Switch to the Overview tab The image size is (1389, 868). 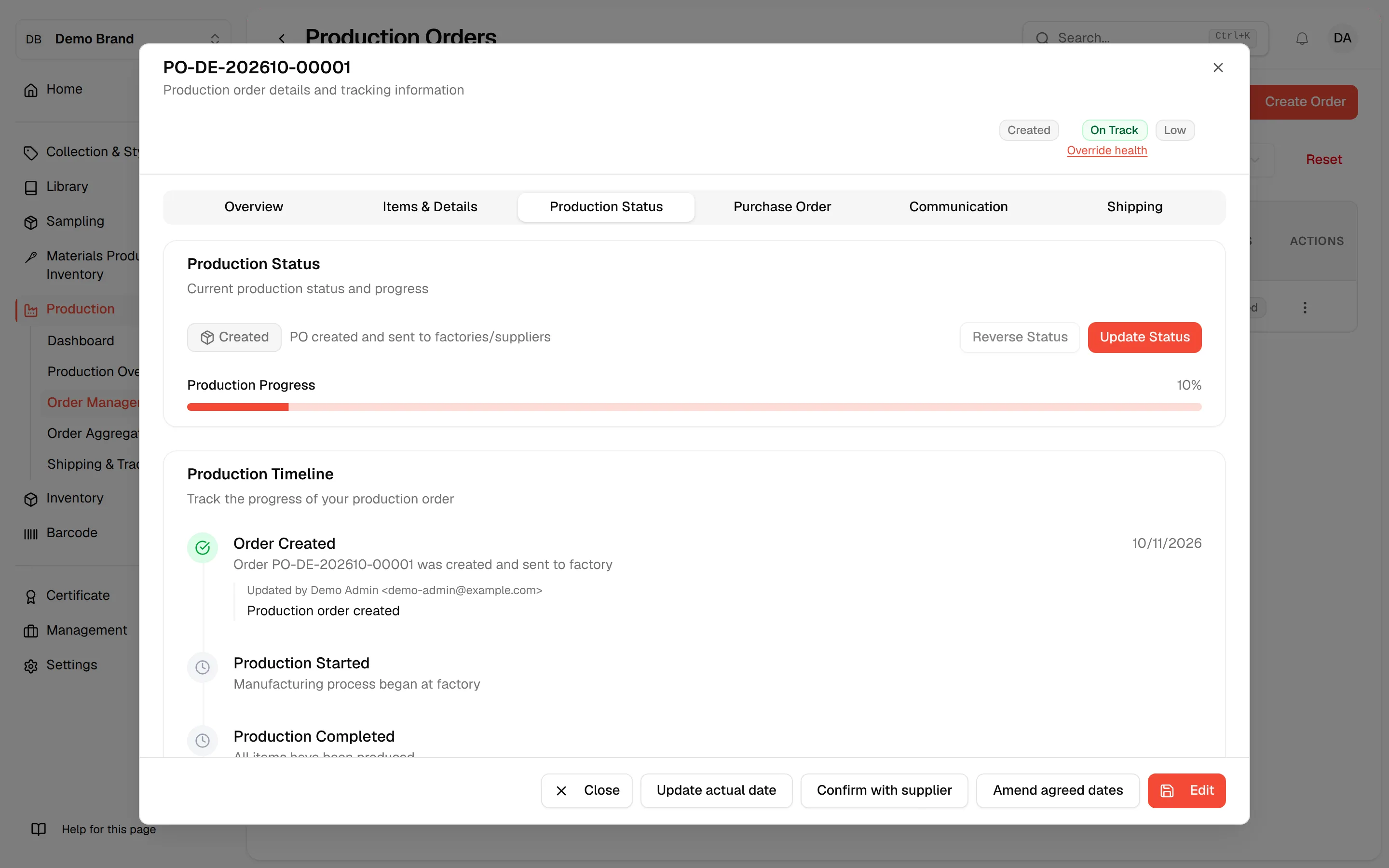(x=254, y=207)
